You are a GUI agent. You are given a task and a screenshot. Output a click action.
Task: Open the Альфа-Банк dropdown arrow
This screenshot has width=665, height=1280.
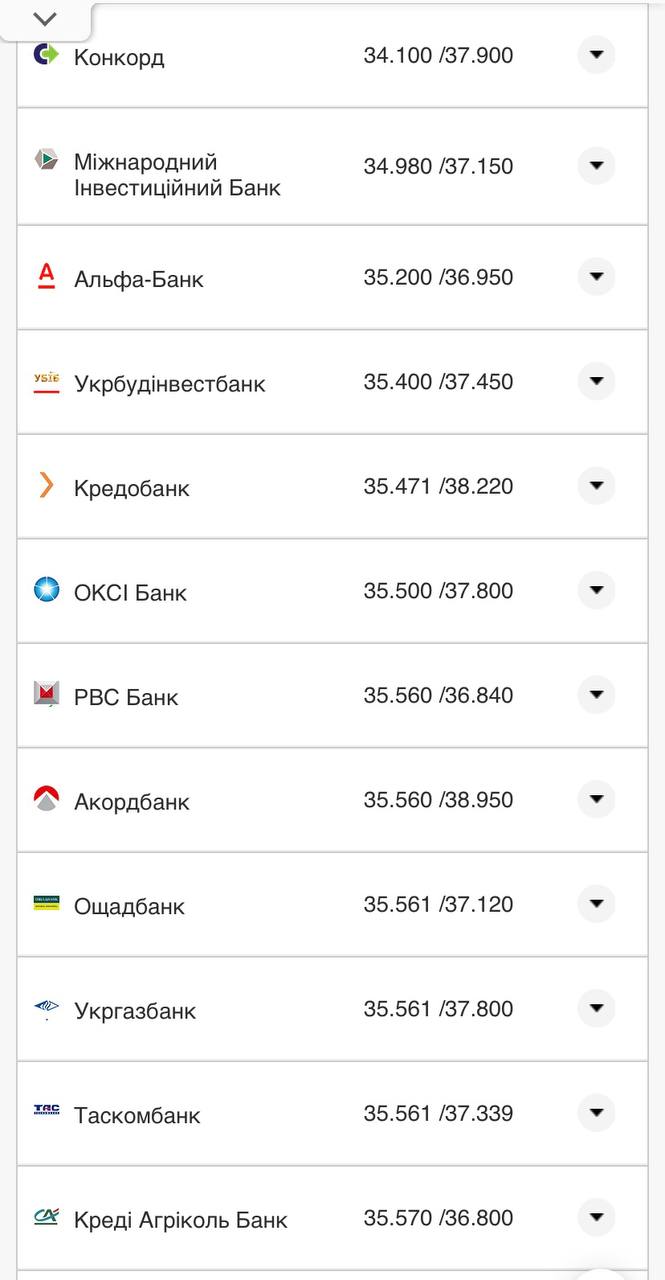pyautogui.click(x=596, y=276)
